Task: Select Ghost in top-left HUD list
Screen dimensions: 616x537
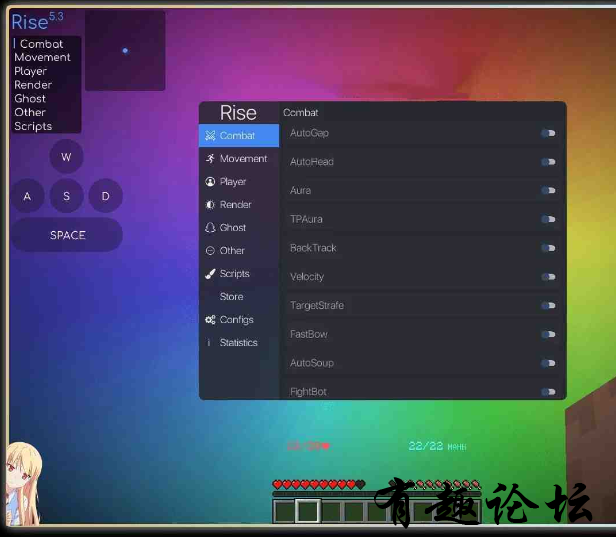Action: (30, 99)
